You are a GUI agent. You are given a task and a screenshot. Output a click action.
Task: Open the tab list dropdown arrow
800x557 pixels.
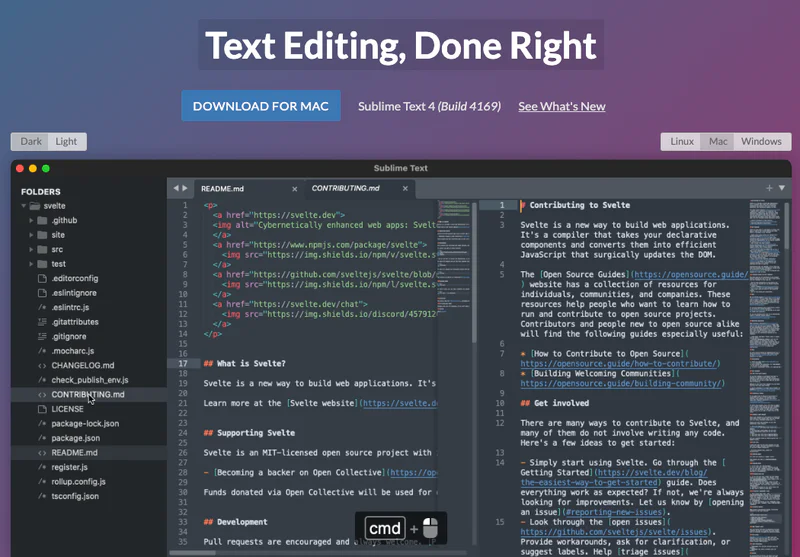tap(782, 188)
